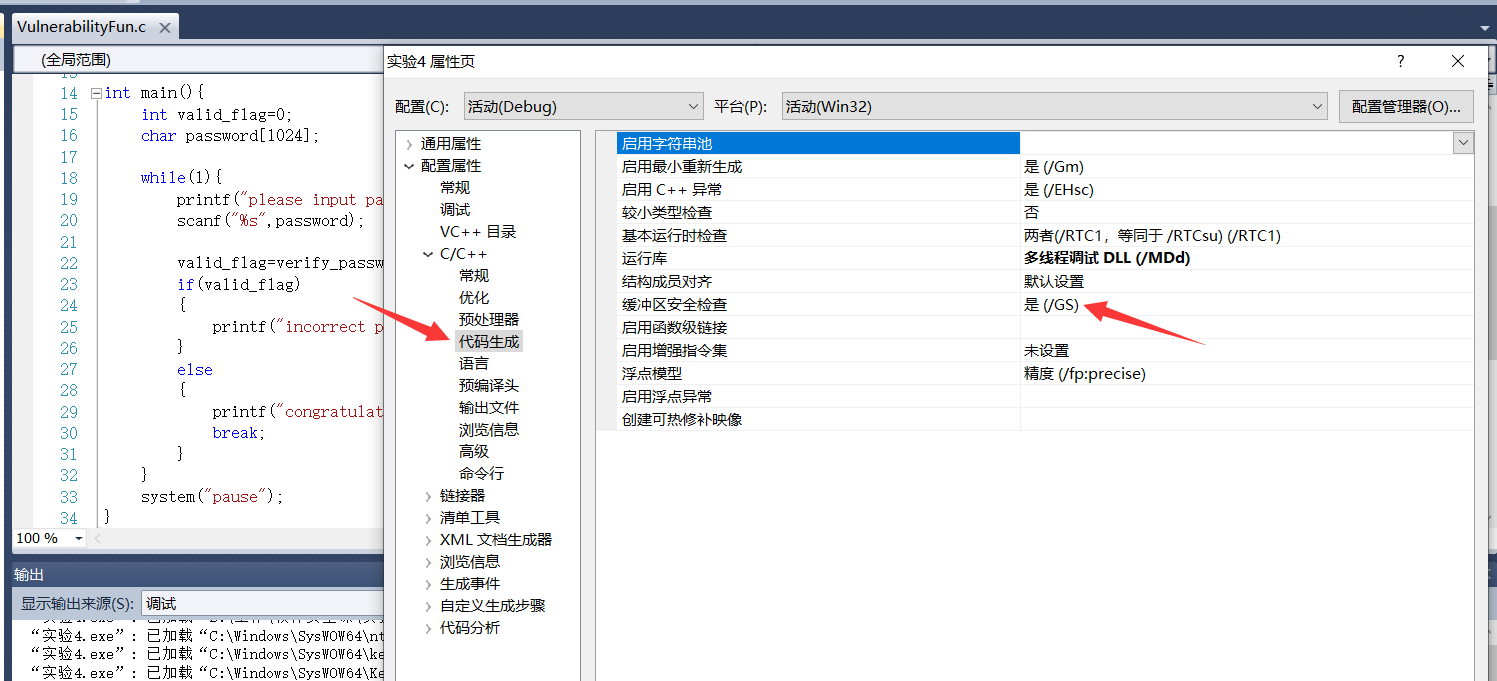Image resolution: width=1497 pixels, height=681 pixels.
Task: Expand the 生成事件 tree node
Action: 429,584
